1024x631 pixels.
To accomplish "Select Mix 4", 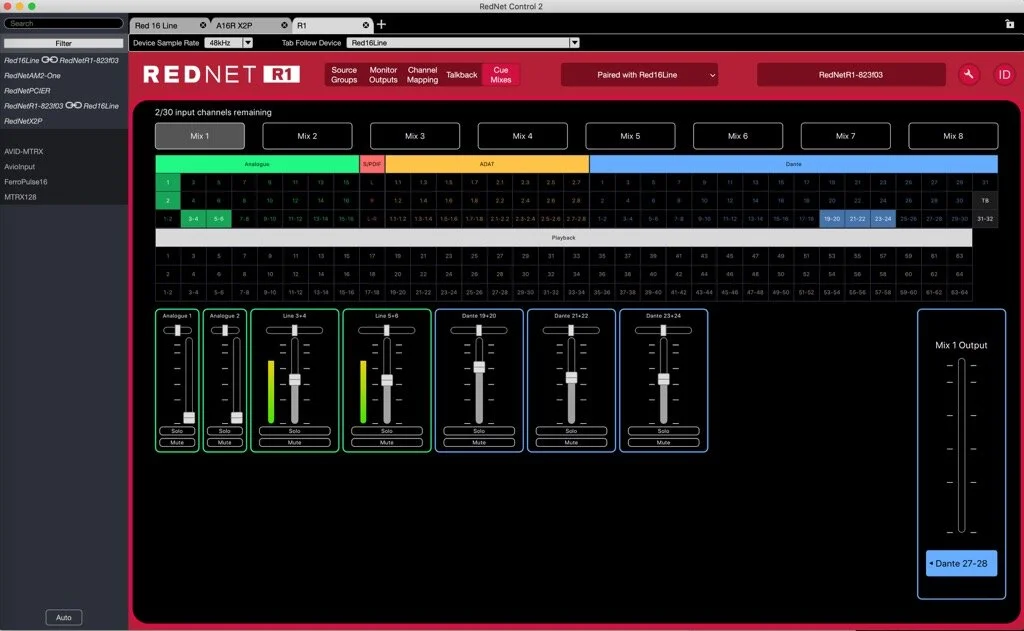I will pos(522,136).
